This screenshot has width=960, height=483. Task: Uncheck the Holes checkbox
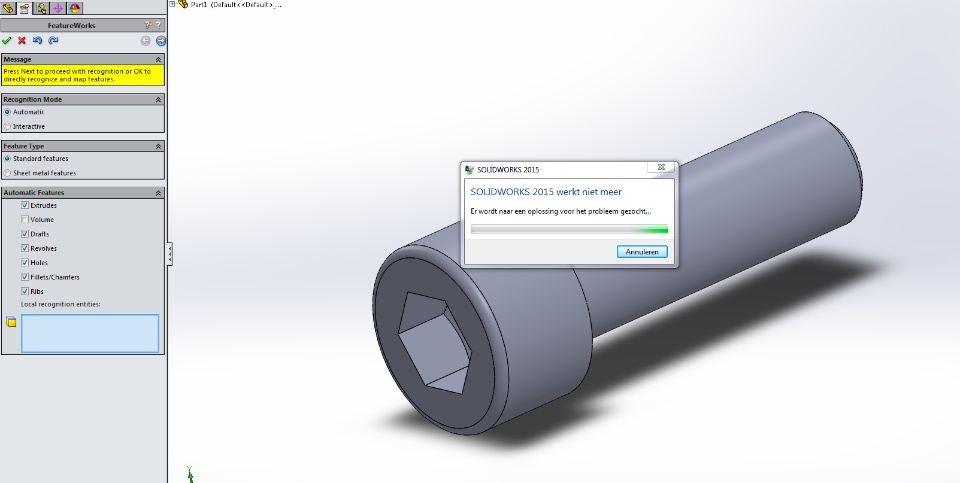pyautogui.click(x=25, y=263)
